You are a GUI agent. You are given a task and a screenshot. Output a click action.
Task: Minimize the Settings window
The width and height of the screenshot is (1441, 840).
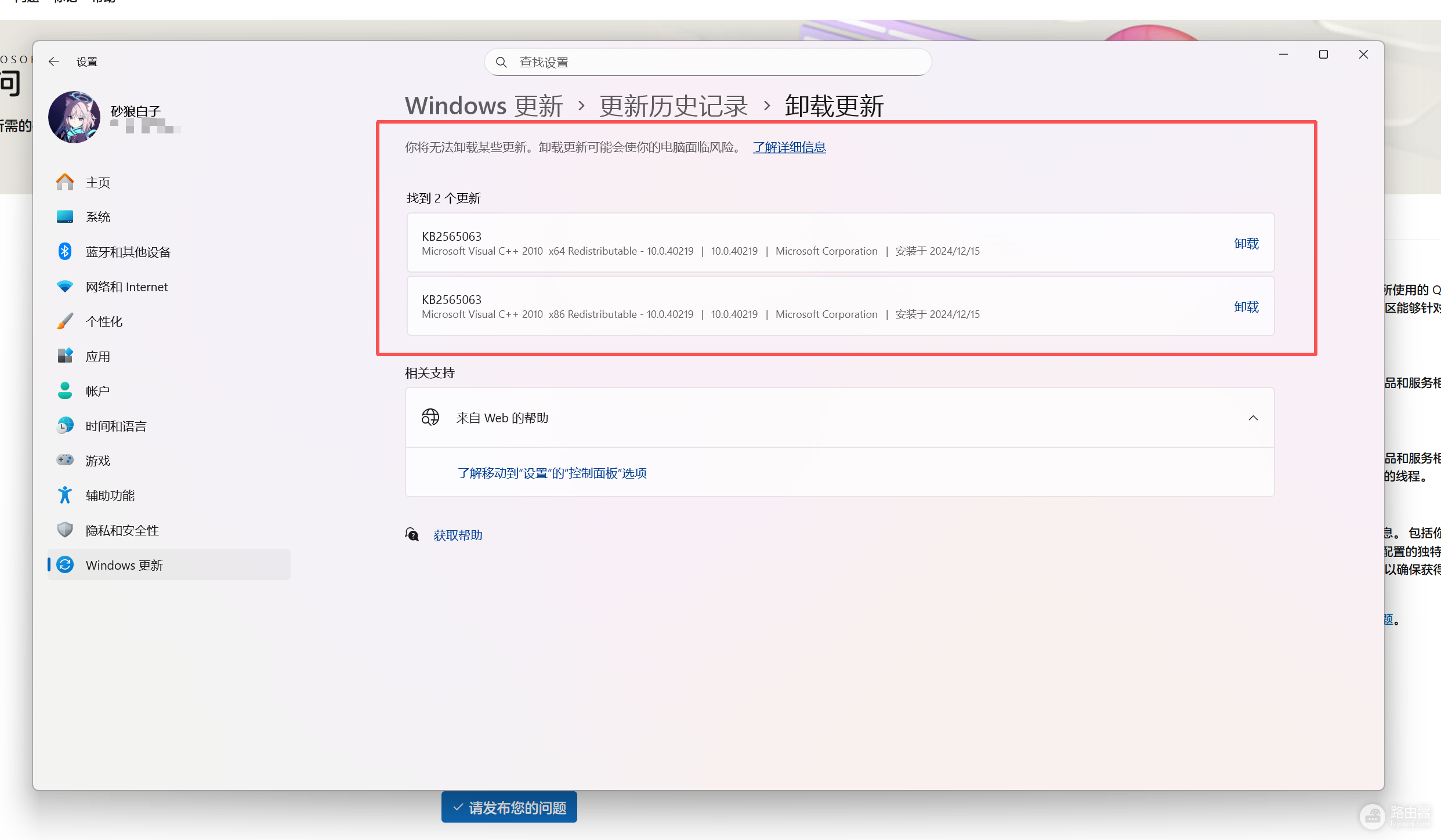(1283, 55)
